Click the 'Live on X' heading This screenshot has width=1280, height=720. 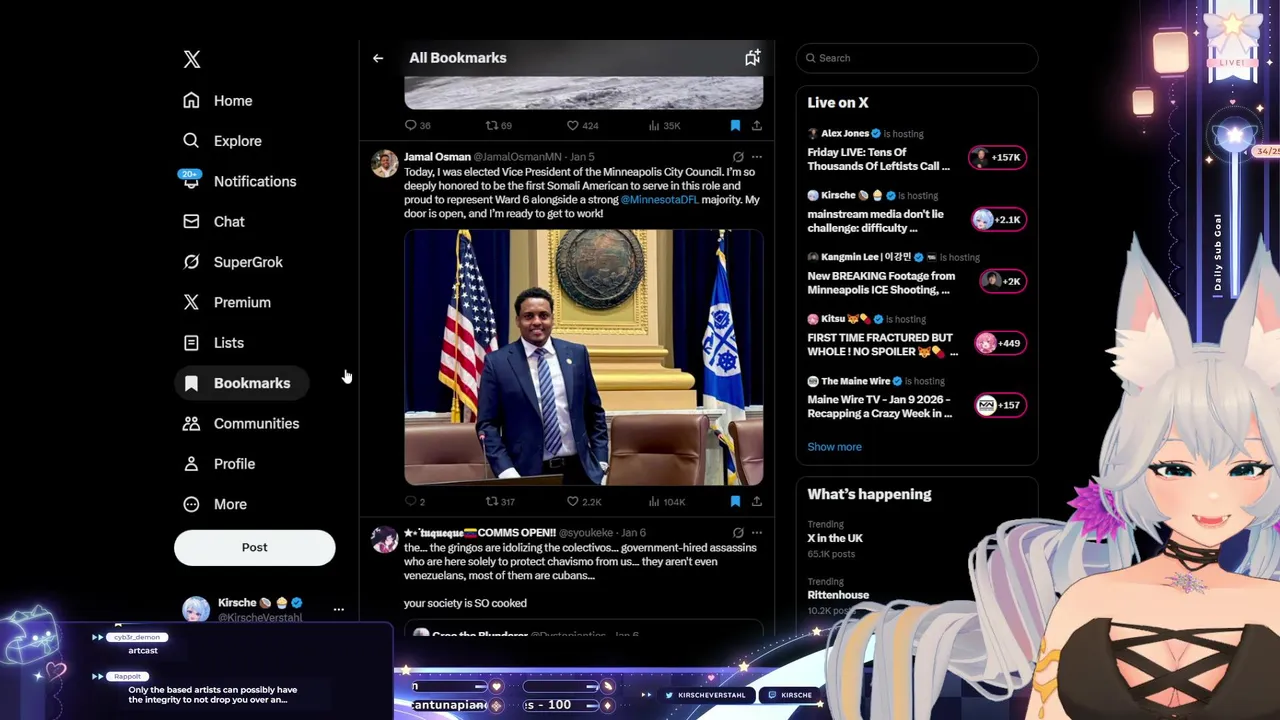pos(838,103)
